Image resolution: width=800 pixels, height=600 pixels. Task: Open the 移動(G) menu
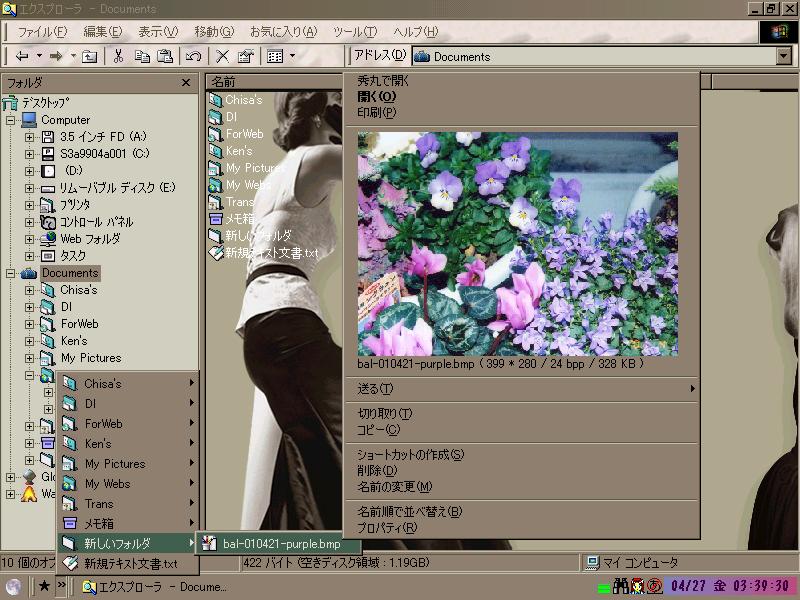coord(214,32)
